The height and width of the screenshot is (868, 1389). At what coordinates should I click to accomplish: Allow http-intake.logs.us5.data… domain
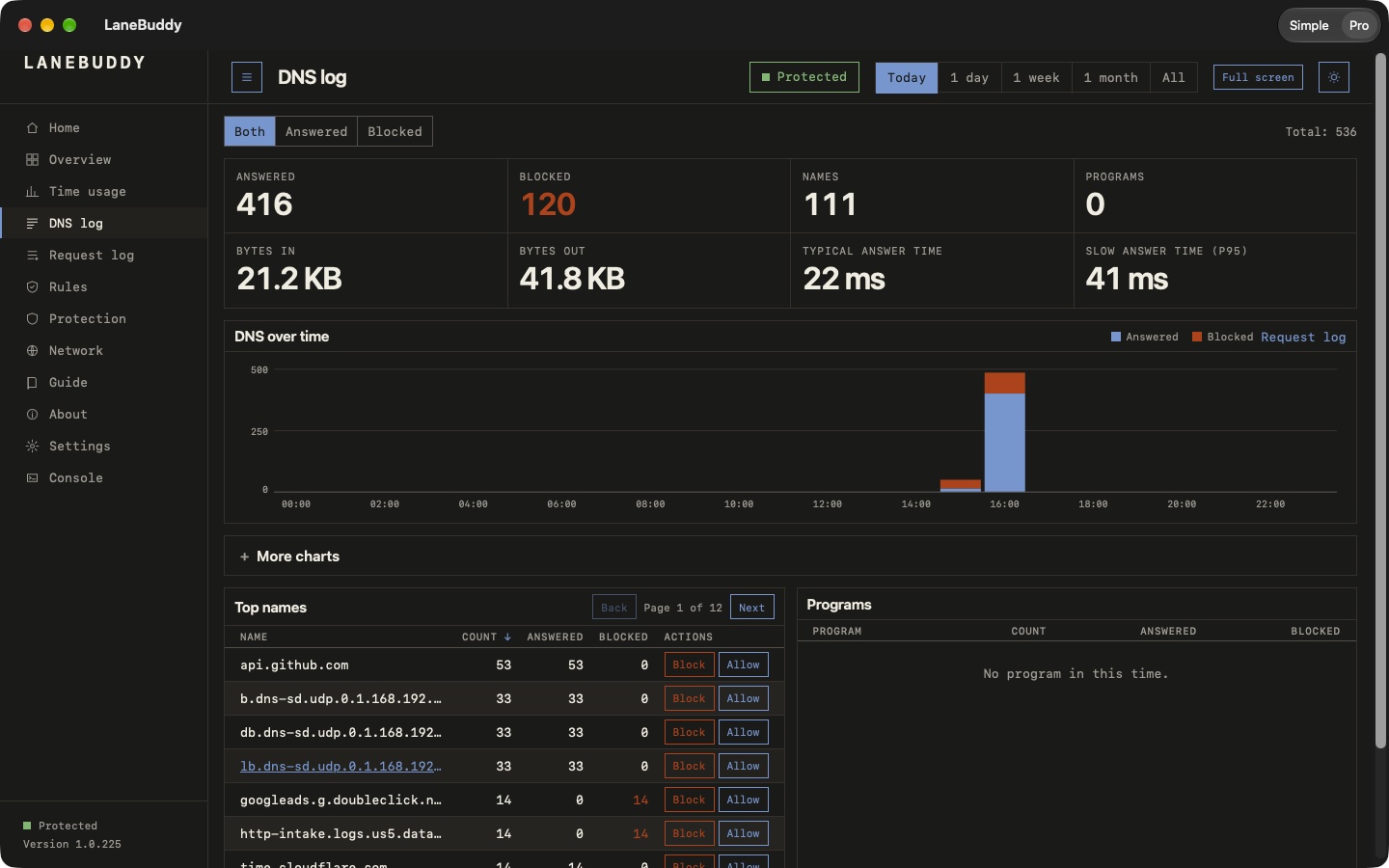(744, 833)
